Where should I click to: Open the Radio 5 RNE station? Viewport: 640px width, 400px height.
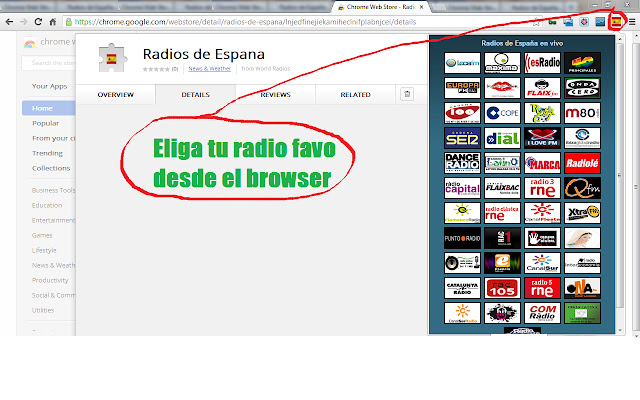point(542,288)
